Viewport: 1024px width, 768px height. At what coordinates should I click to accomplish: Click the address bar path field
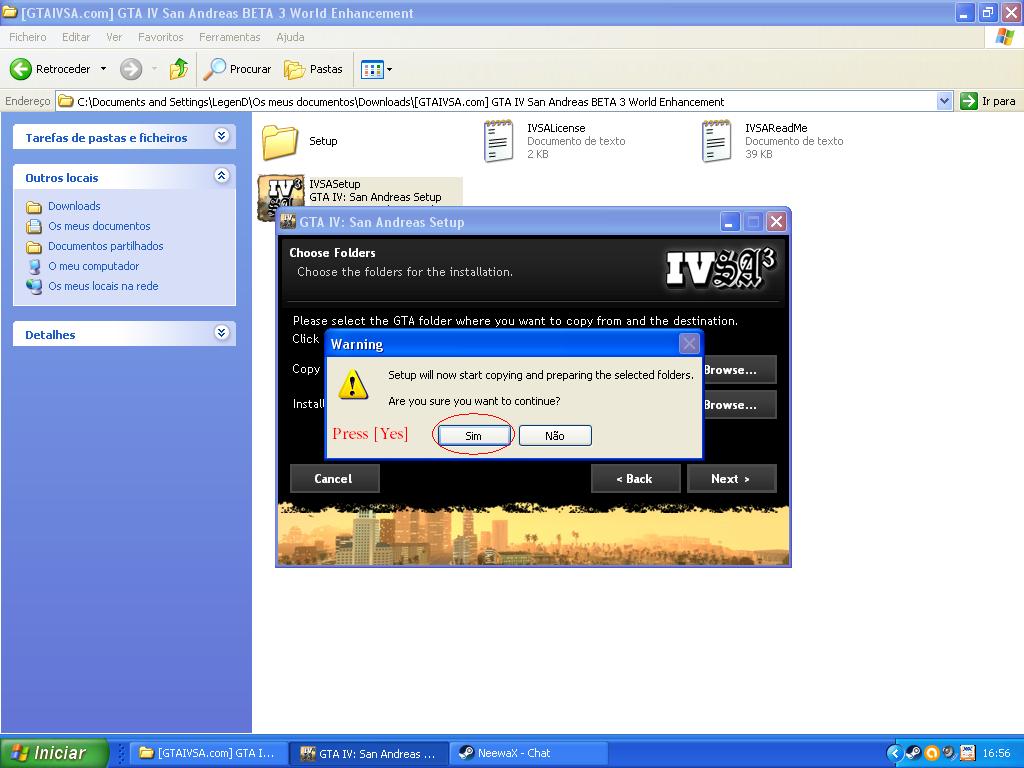[496, 102]
